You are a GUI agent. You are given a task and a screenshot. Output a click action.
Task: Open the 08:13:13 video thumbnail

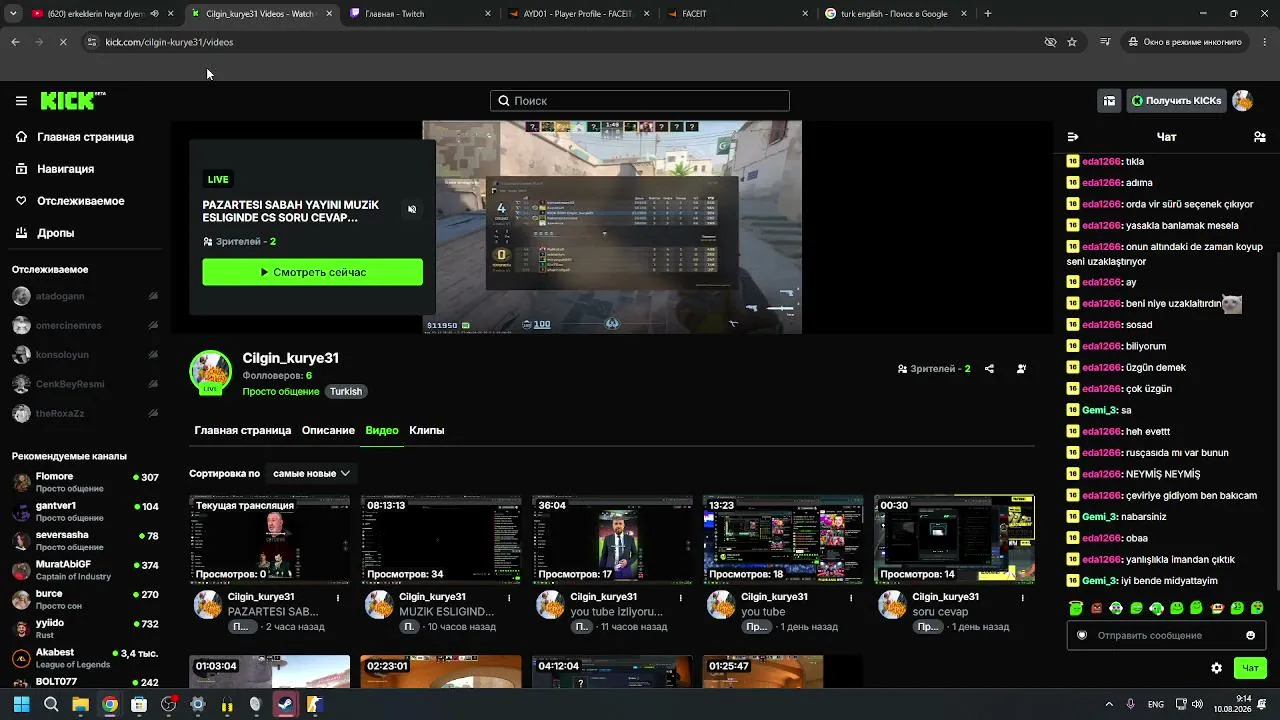pyautogui.click(x=441, y=540)
